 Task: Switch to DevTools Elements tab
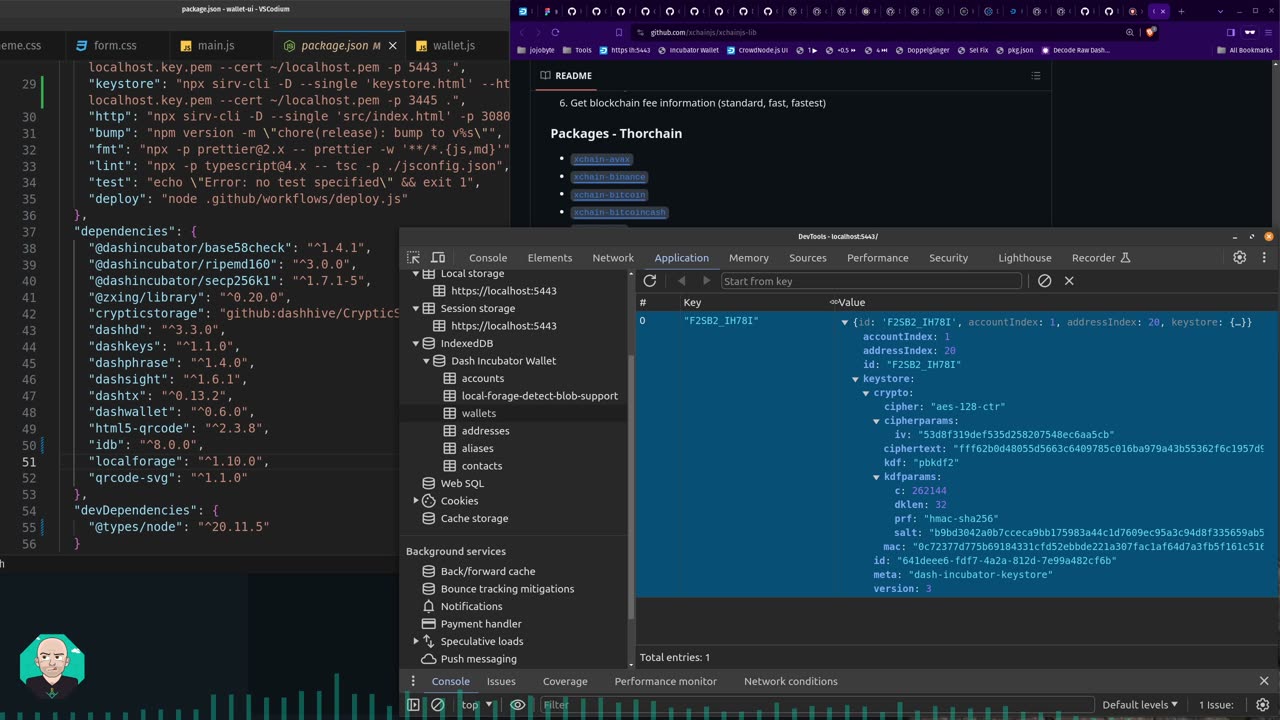(x=550, y=258)
